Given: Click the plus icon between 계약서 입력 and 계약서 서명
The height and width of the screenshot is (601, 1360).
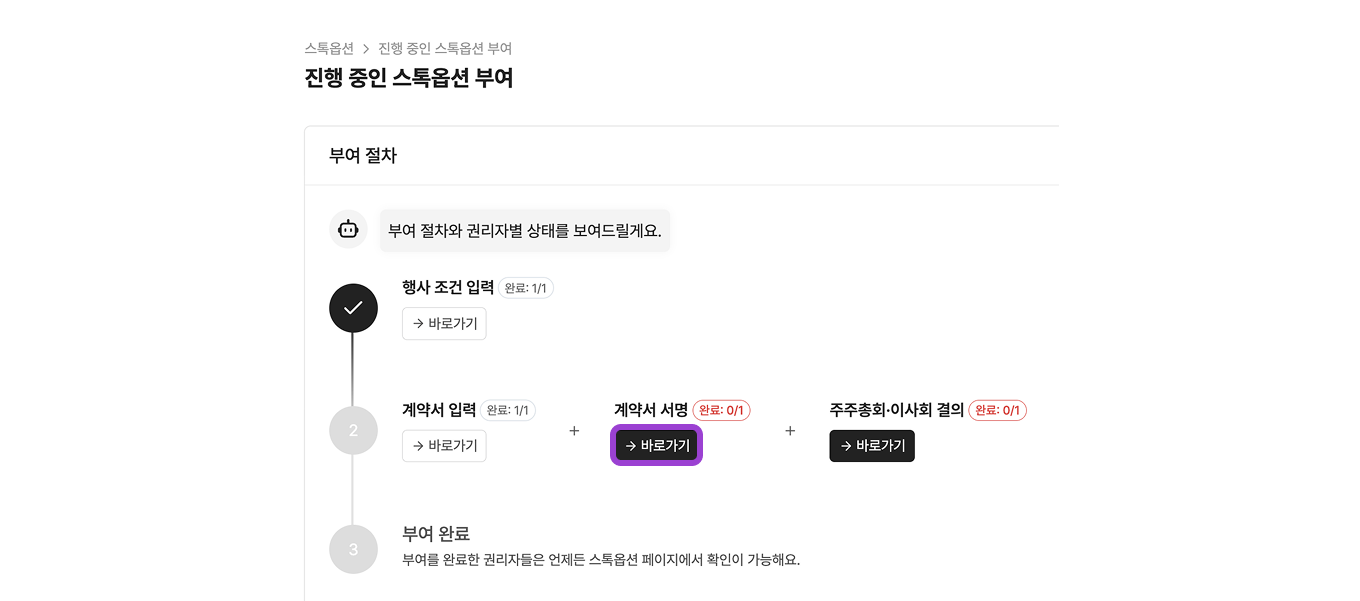Looking at the screenshot, I should (x=574, y=430).
